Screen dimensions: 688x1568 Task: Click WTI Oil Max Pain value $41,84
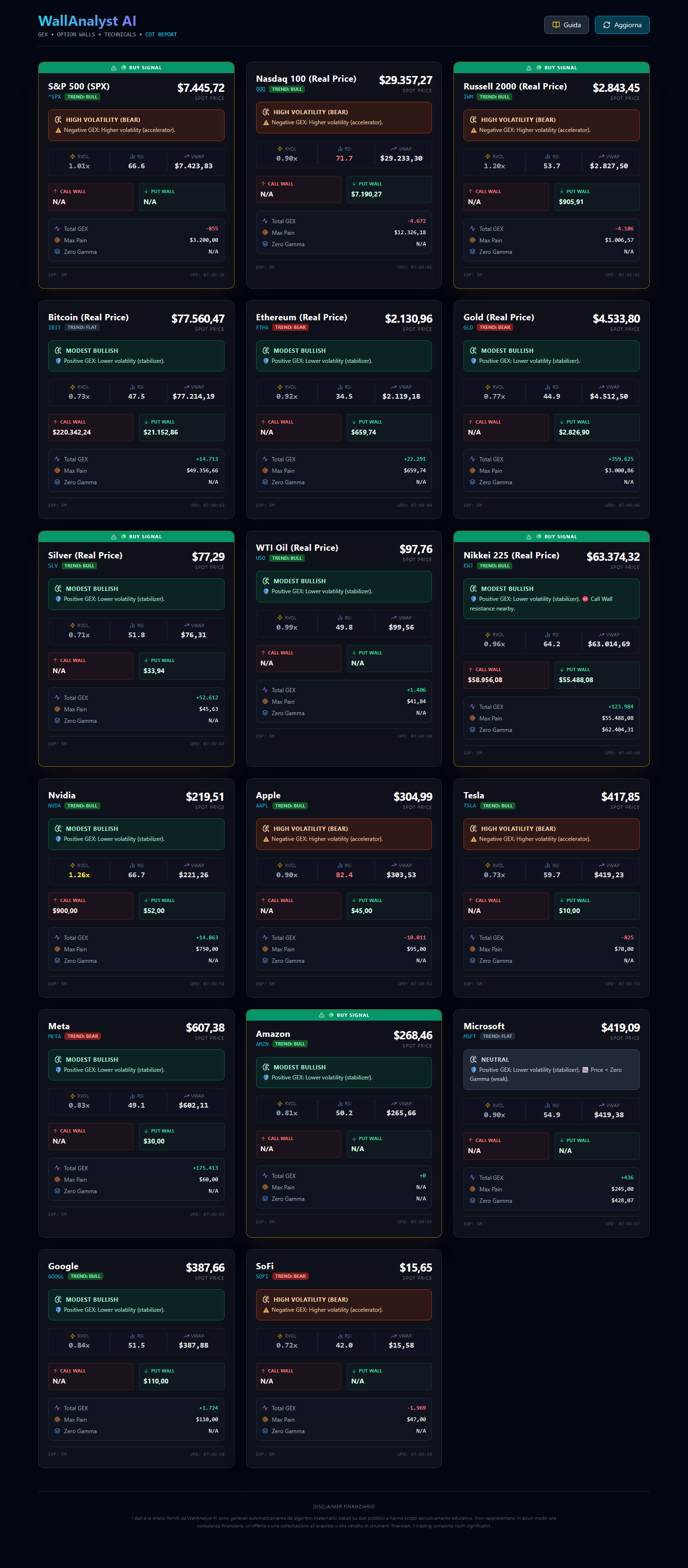pos(416,701)
